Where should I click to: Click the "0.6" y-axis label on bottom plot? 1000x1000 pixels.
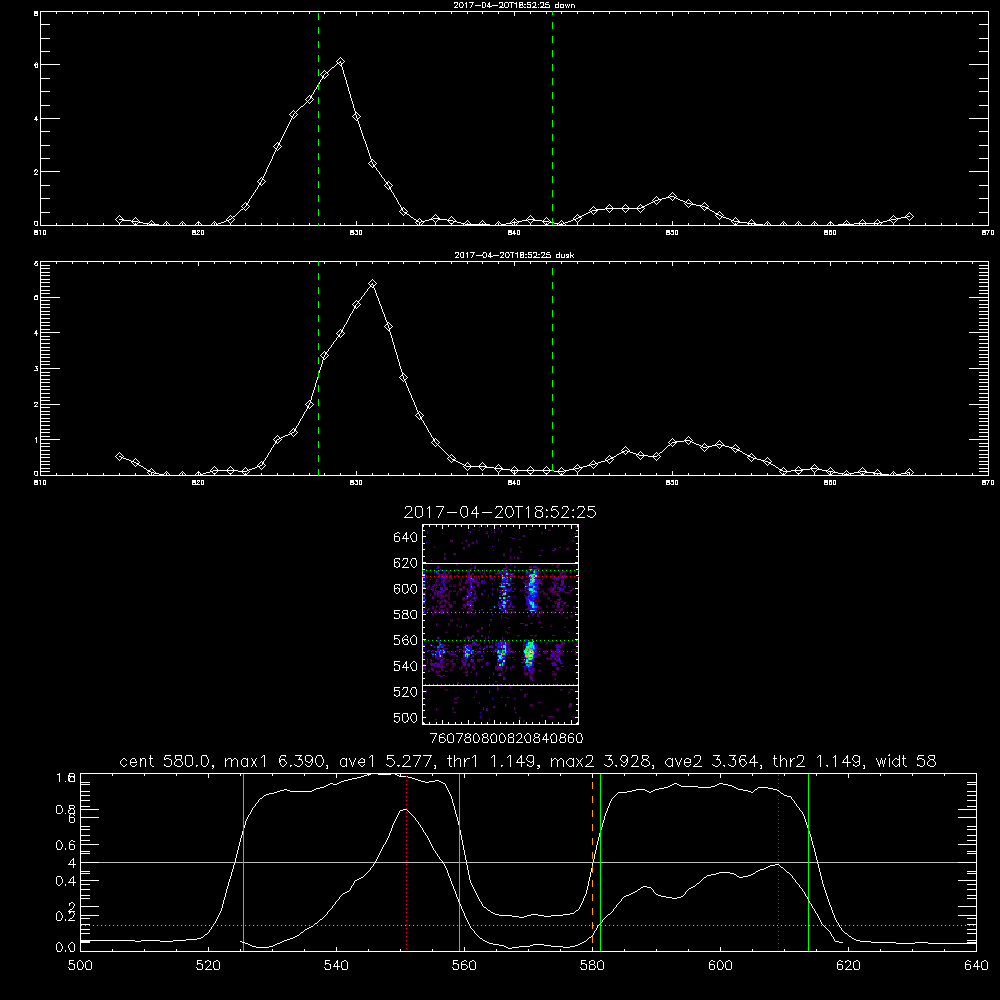(66, 845)
